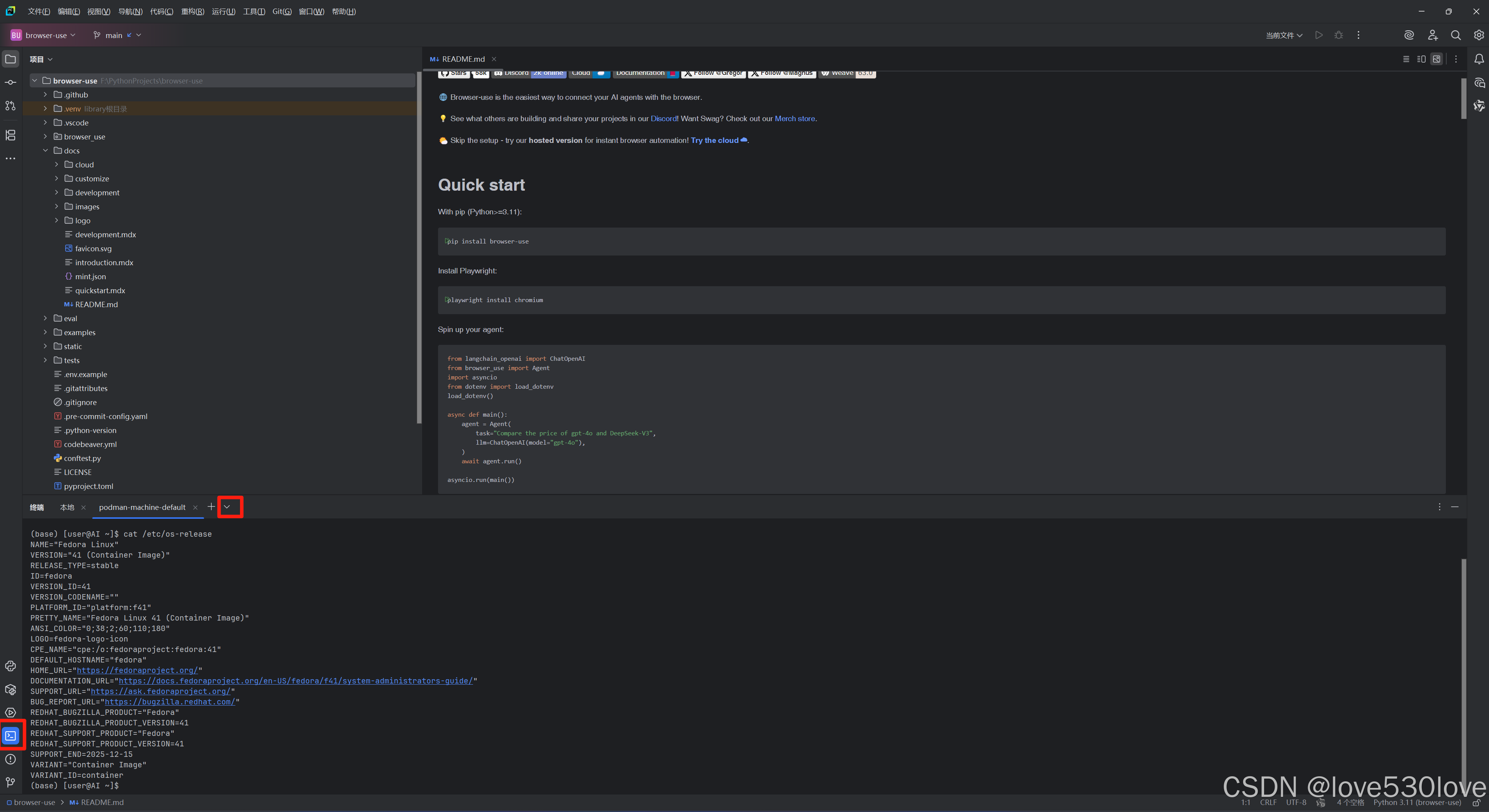Open IDE settings gear icon
The width and height of the screenshot is (1489, 812).
[x=1479, y=35]
